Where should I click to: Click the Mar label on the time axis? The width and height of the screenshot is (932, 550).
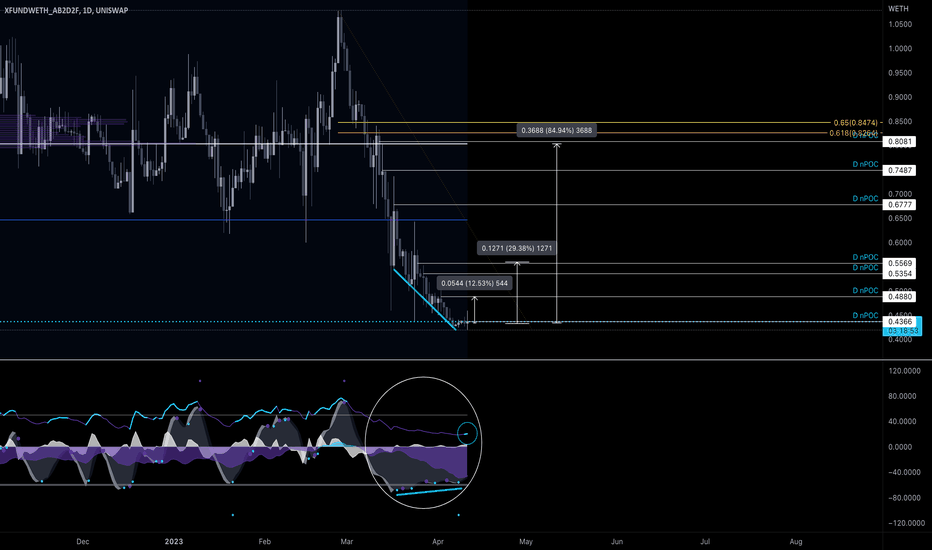tap(347, 542)
